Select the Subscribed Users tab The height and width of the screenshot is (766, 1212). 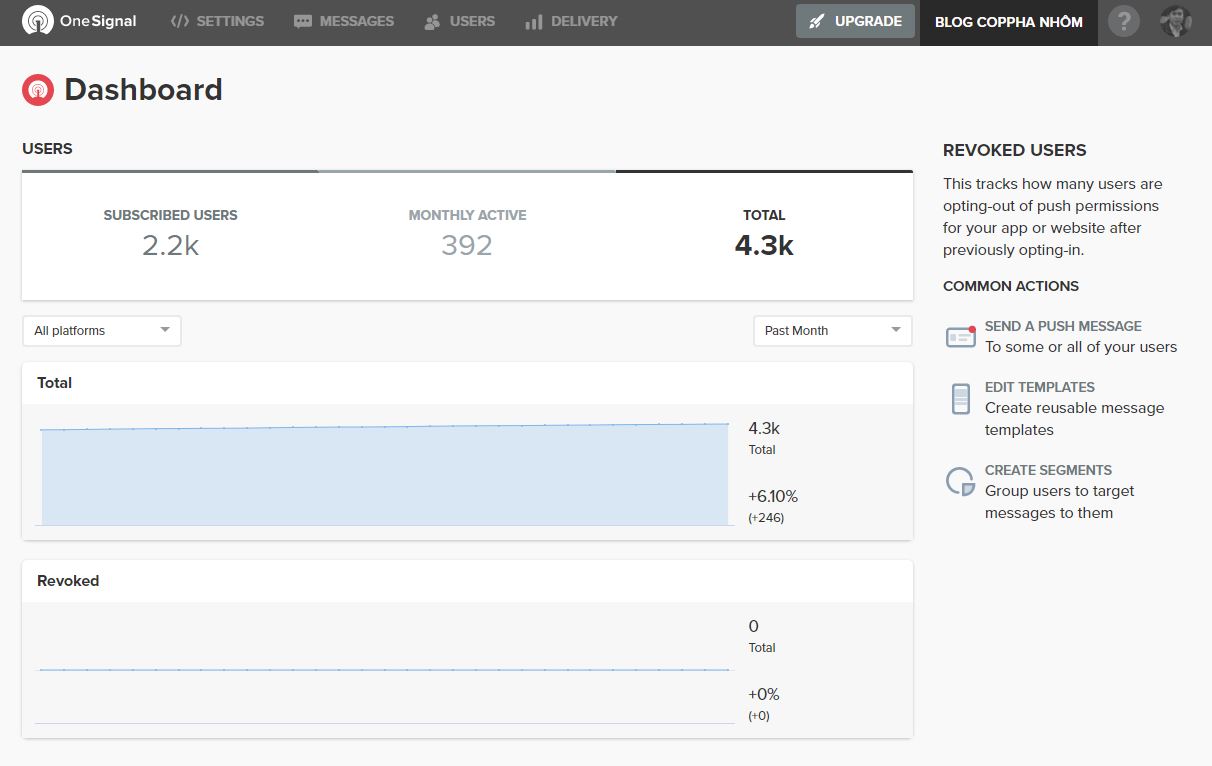[170, 234]
